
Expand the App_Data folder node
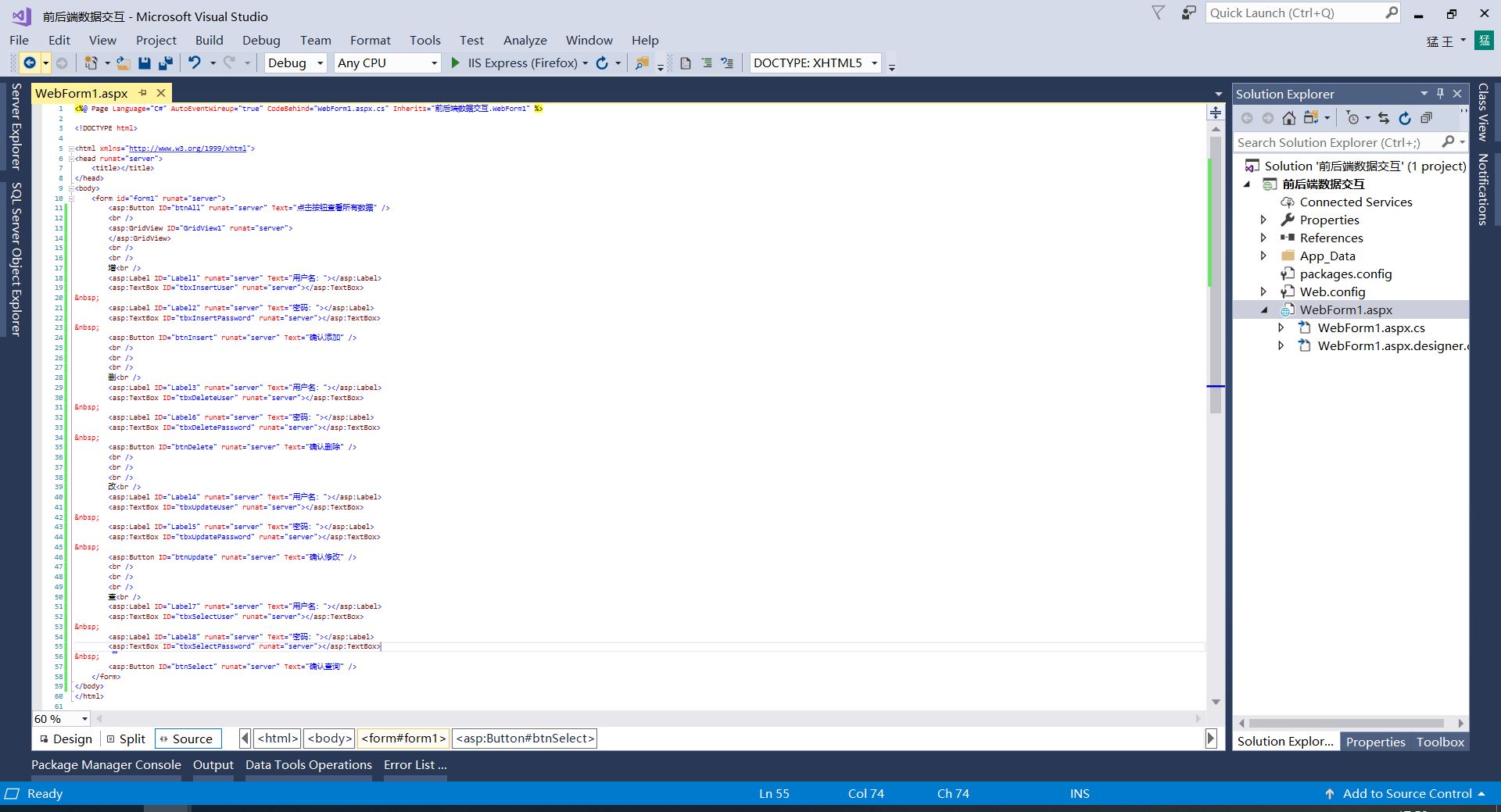[x=1263, y=256]
